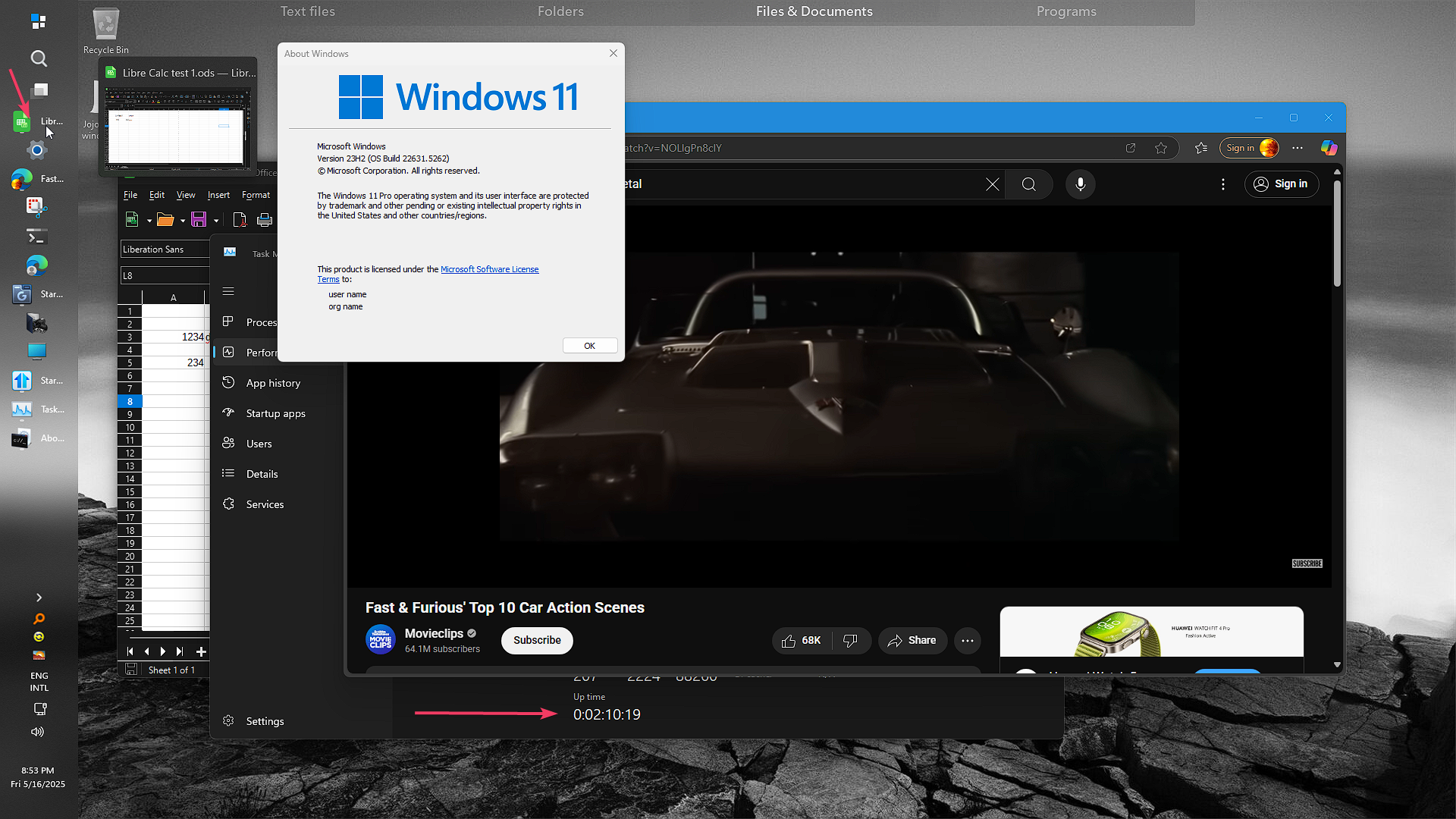Open browser Favorites list icon
This screenshot has width=1456, height=819.
click(1201, 148)
